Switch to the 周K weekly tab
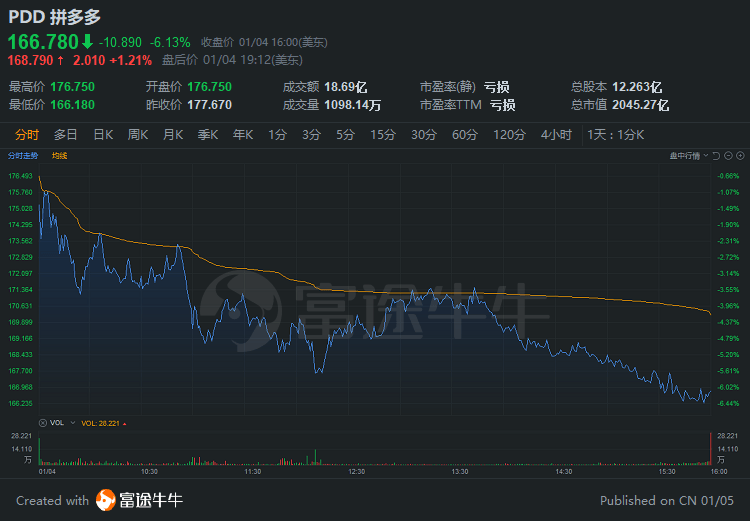The height and width of the screenshot is (521, 750). tap(137, 135)
